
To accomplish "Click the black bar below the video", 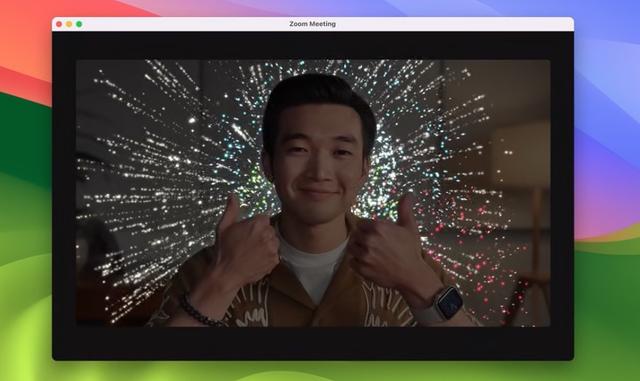I will tap(313, 343).
